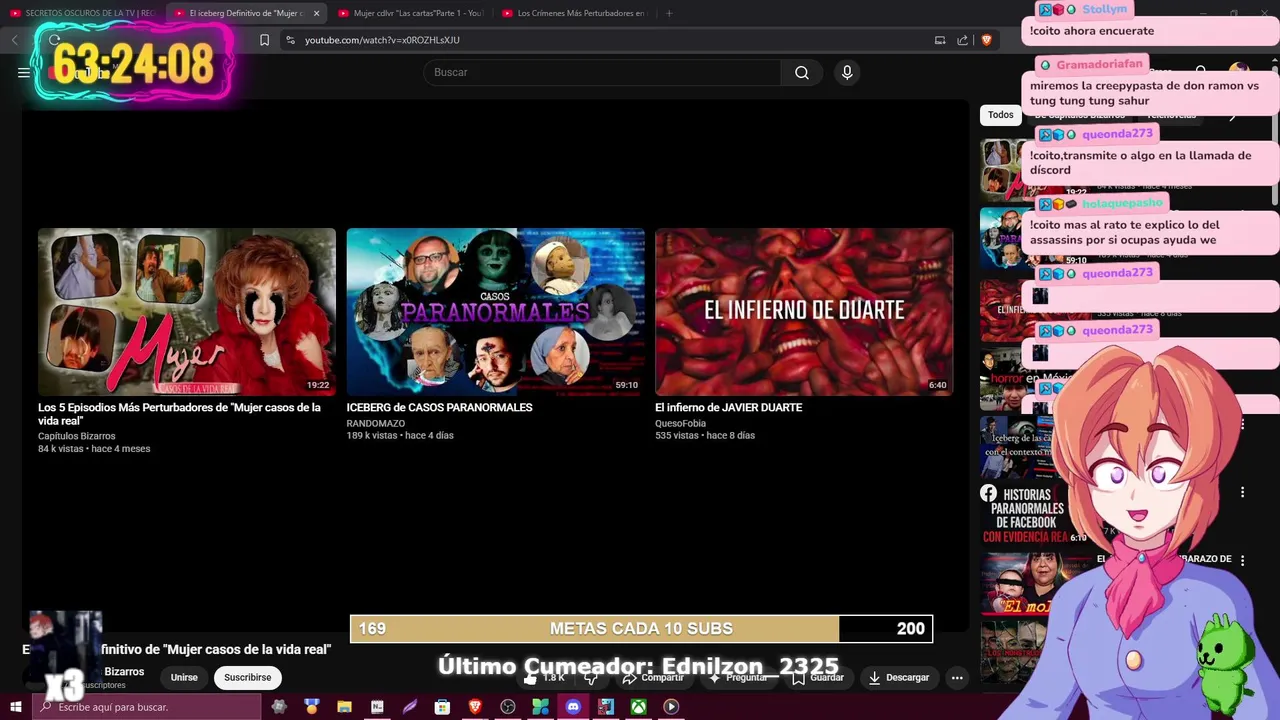This screenshot has height=720, width=1280.
Task: Like the video showing 1.8 K
Action: (546, 677)
